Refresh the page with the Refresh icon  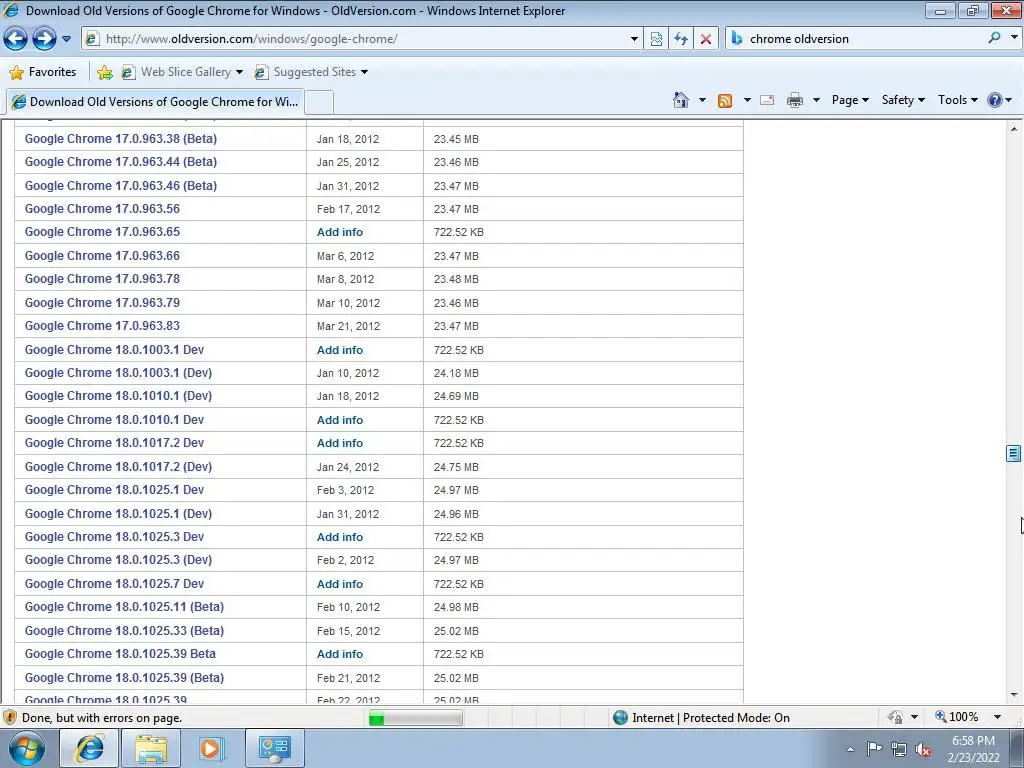tap(681, 39)
